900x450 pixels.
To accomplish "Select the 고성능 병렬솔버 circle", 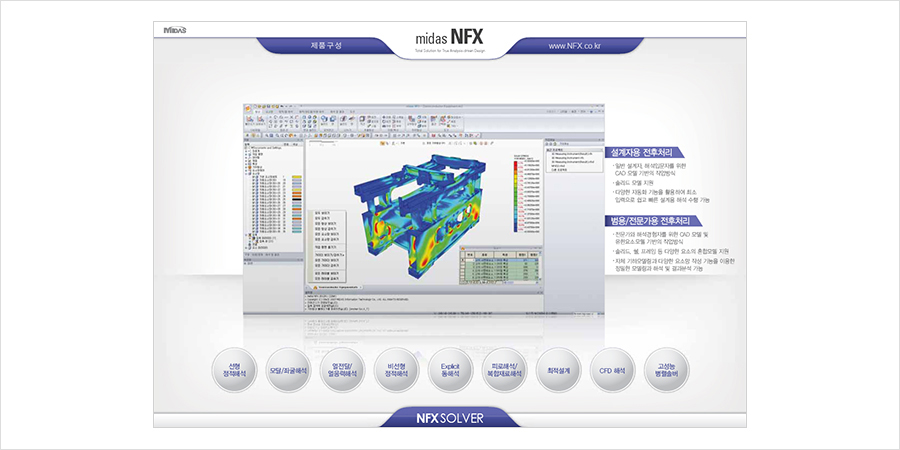I will pos(666,370).
